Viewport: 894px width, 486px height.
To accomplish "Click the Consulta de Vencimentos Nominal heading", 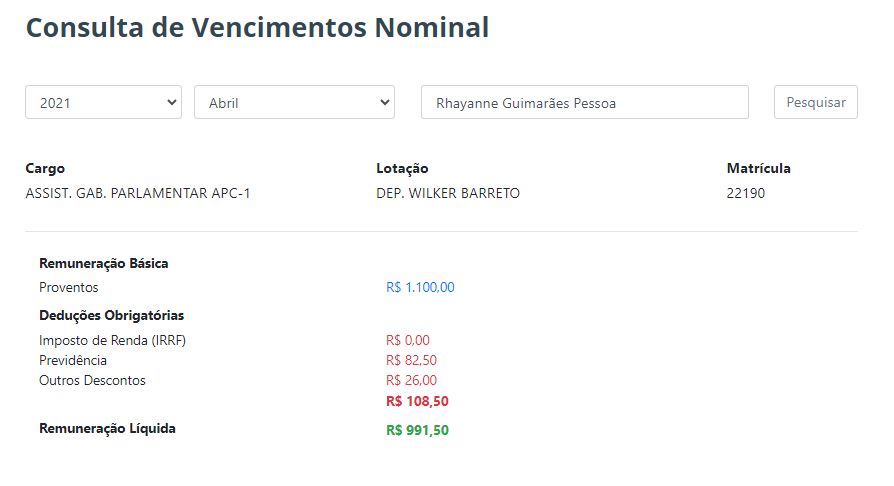I will [x=257, y=28].
